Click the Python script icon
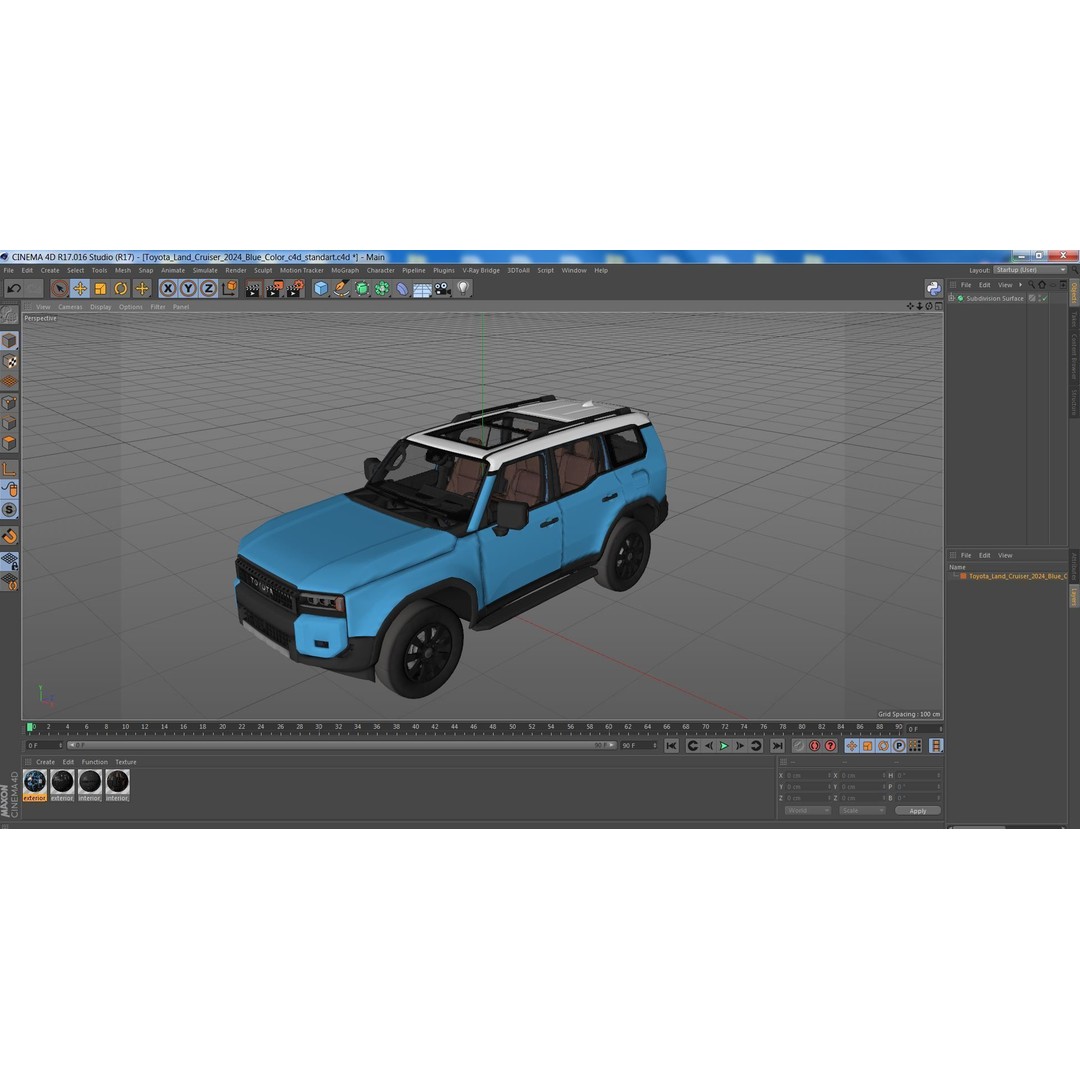 pyautogui.click(x=933, y=289)
